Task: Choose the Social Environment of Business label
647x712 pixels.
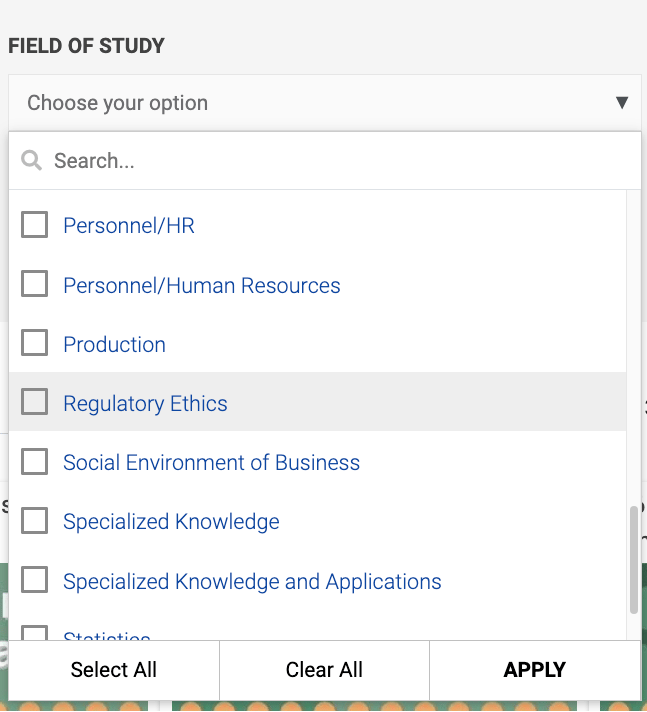Action: pyautogui.click(x=211, y=463)
